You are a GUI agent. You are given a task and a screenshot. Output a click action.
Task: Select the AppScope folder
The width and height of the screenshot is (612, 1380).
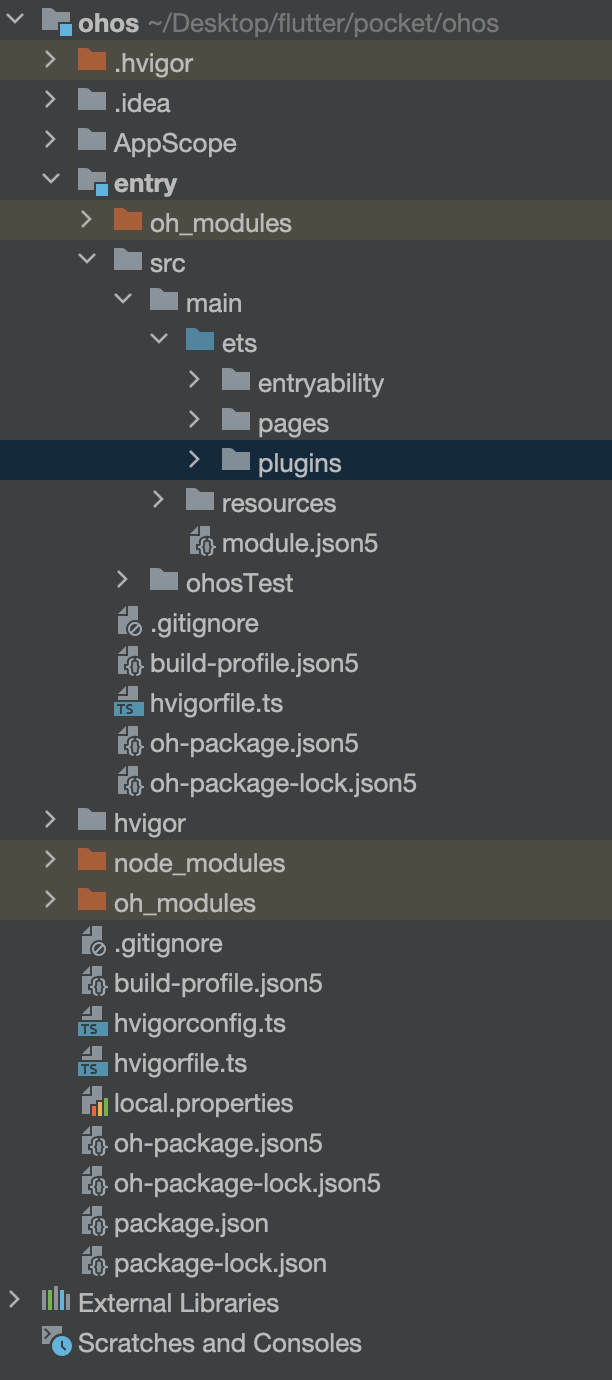[x=175, y=143]
